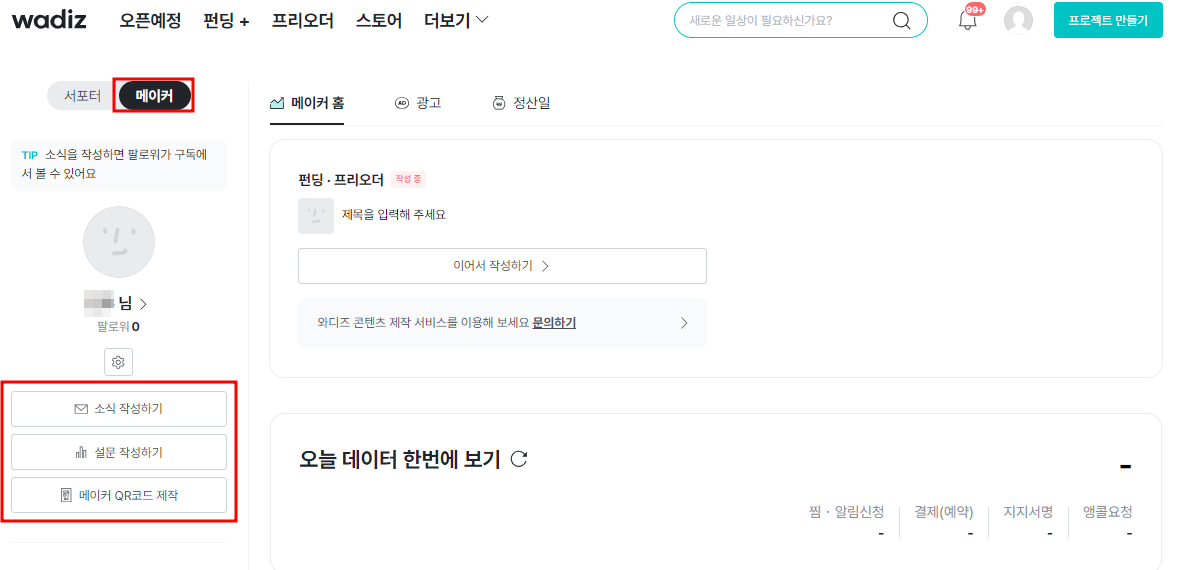Switch to the 정산일 tab
This screenshot has height=570, width=1185.
(x=521, y=103)
